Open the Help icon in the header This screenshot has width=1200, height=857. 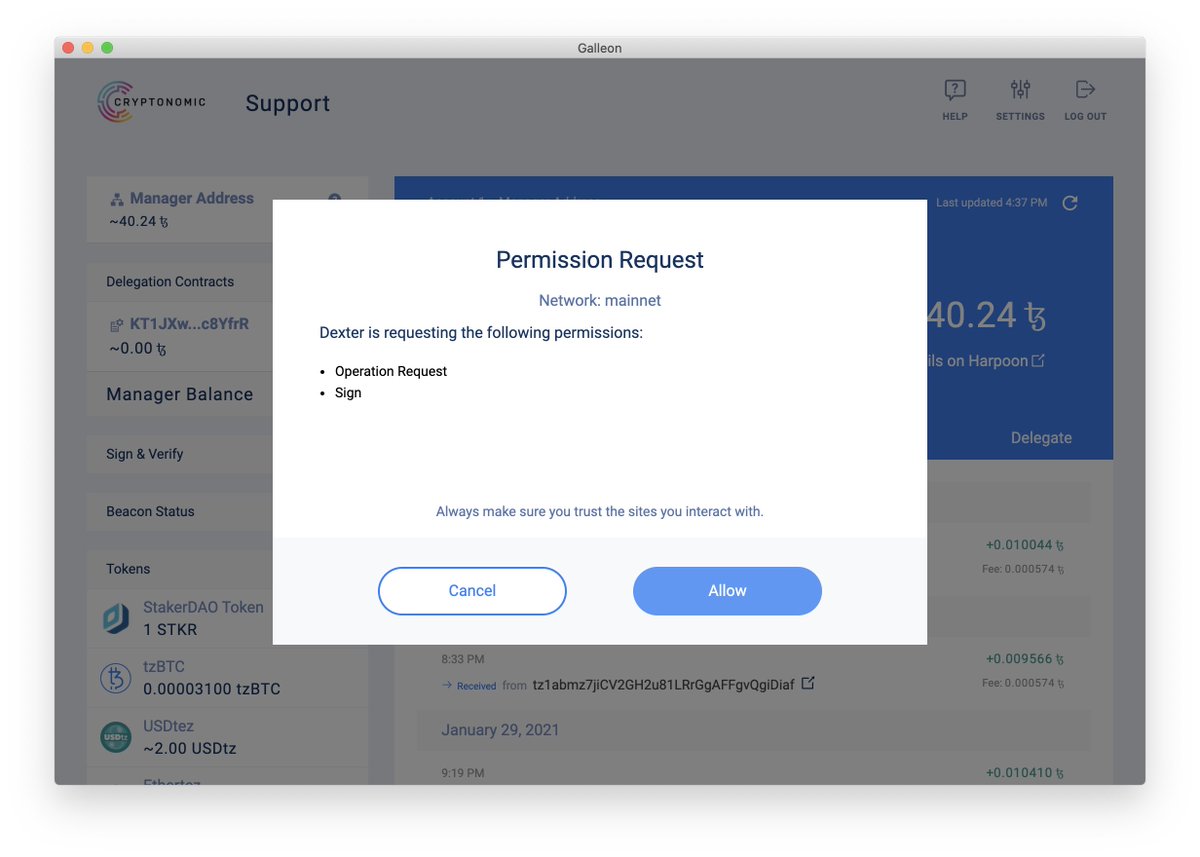coord(955,90)
